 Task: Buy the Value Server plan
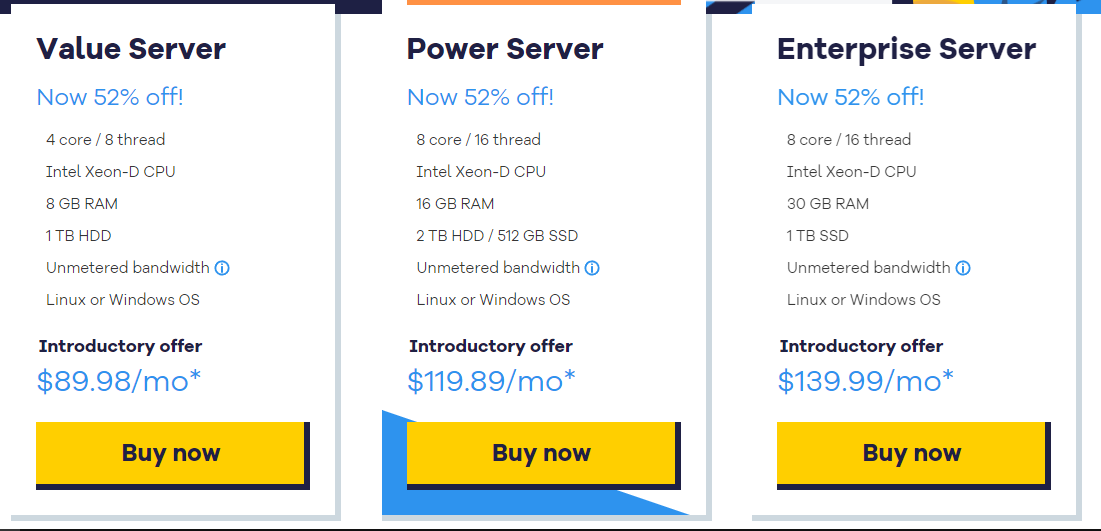click(171, 453)
